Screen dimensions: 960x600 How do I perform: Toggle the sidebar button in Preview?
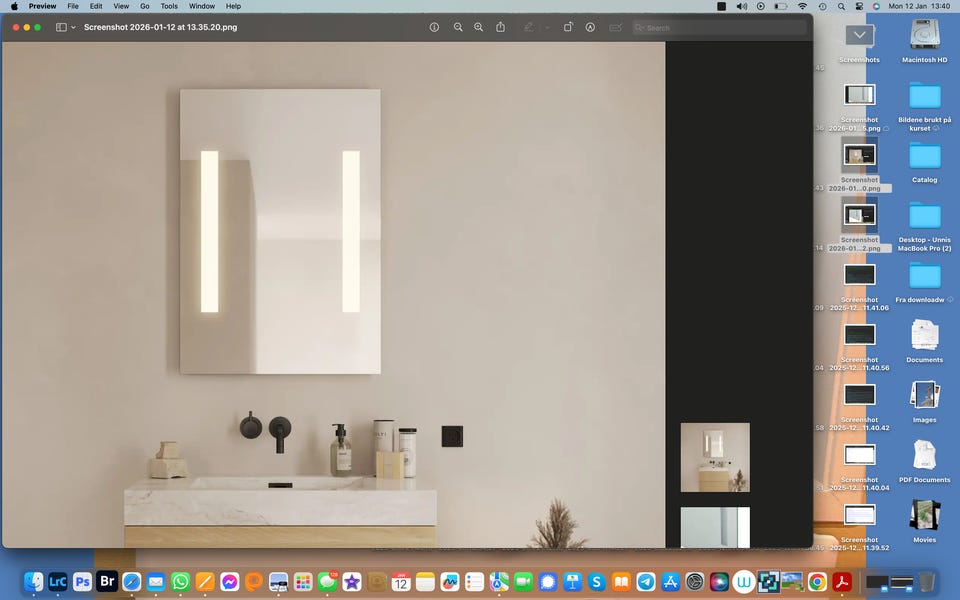pos(61,28)
